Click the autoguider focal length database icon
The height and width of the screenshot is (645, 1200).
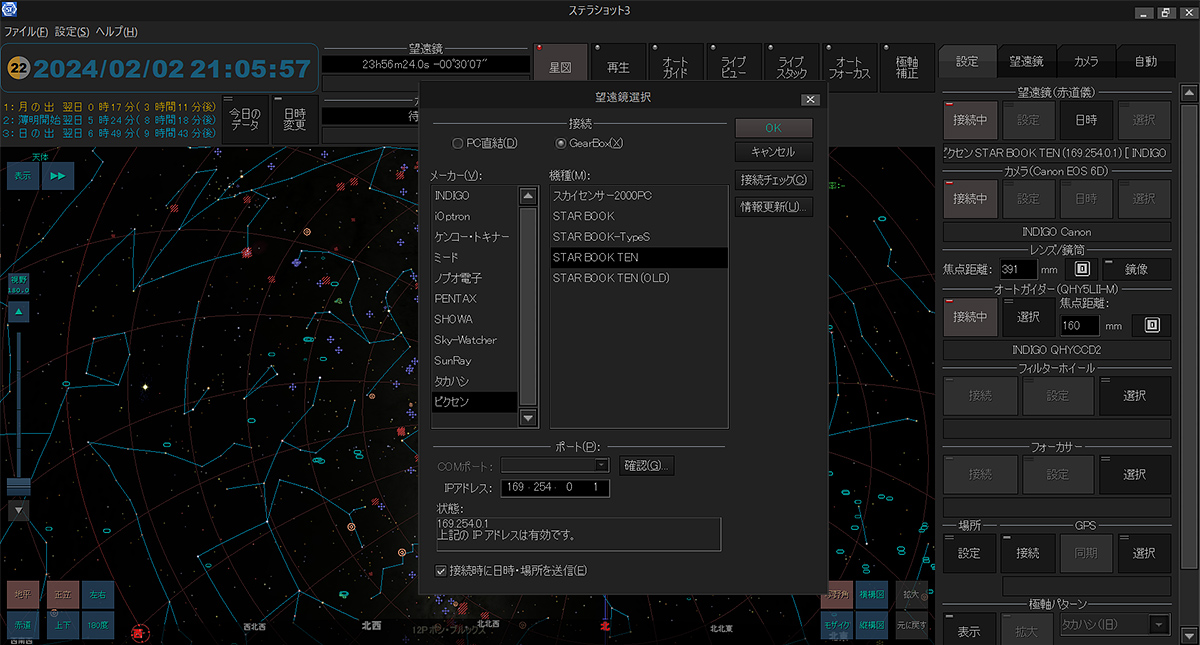[x=1152, y=325]
